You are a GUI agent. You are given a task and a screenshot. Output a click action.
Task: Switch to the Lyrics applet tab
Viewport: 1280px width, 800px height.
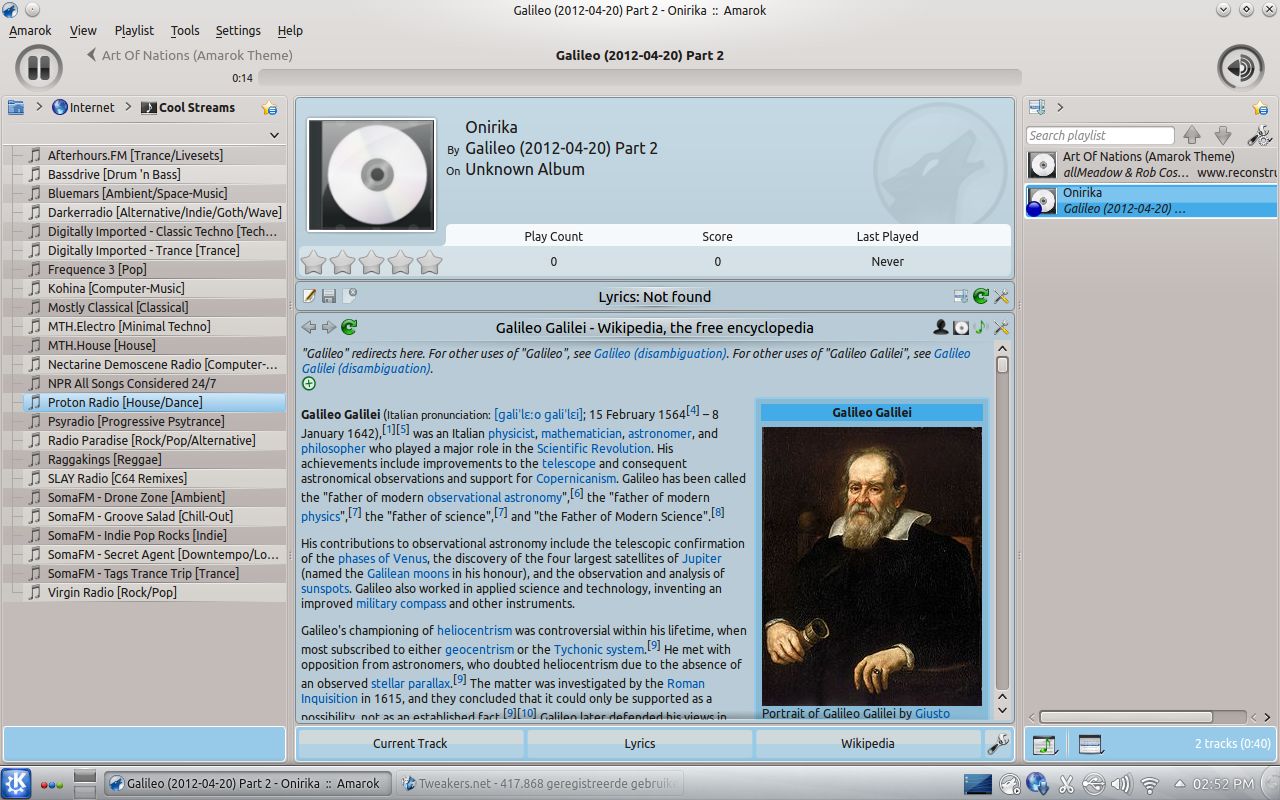click(x=639, y=743)
